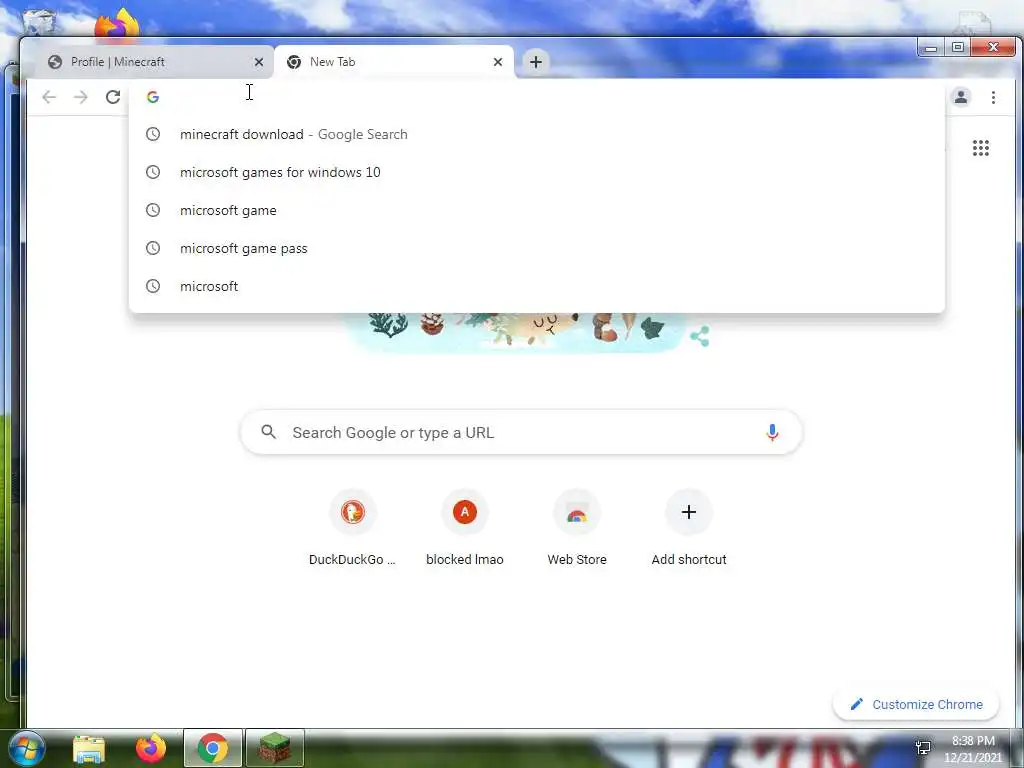The image size is (1024, 768).
Task: Open the Web Store shortcut
Action: point(577,528)
